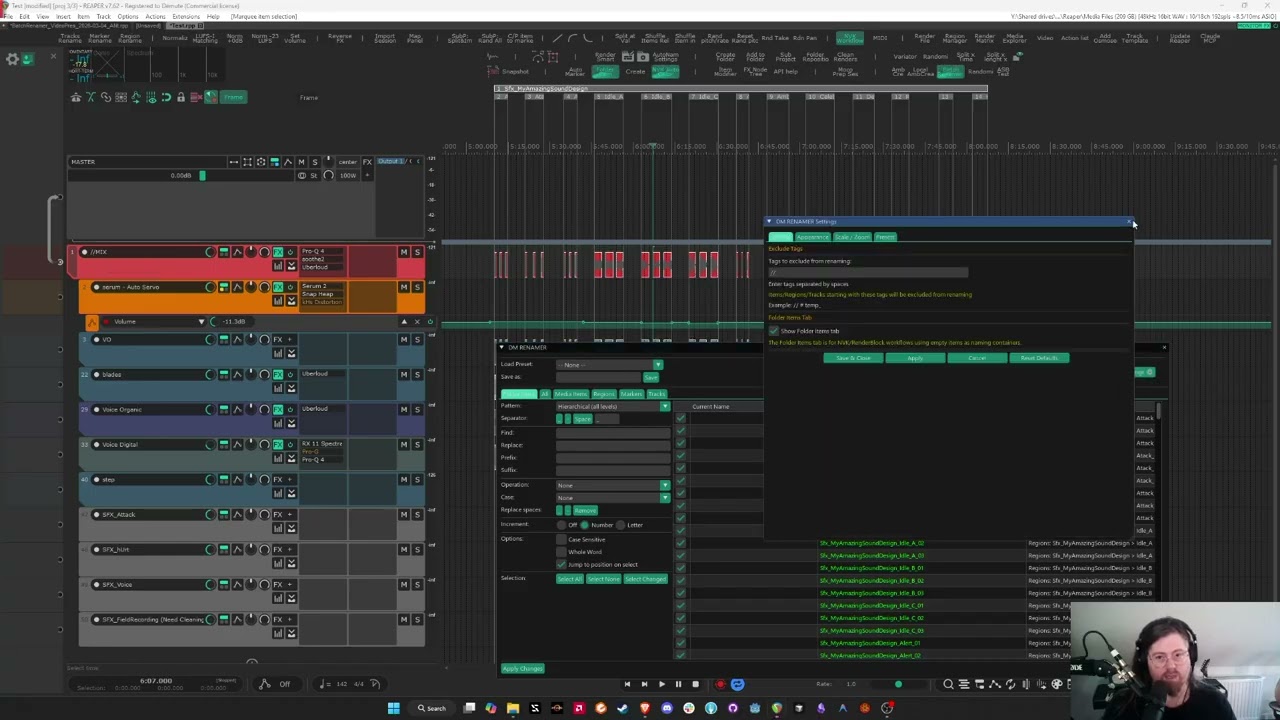Viewport: 1280px width, 720px height.
Task: Click the transport Record button
Action: coord(719,685)
